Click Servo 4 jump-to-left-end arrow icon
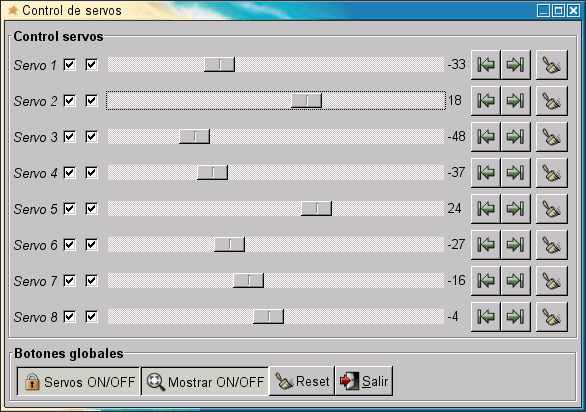Image resolution: width=586 pixels, height=412 pixels. (485, 173)
